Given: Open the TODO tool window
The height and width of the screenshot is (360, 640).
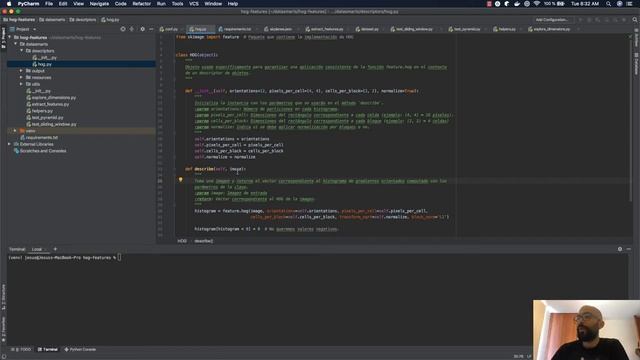Looking at the screenshot, I should tap(21, 349).
